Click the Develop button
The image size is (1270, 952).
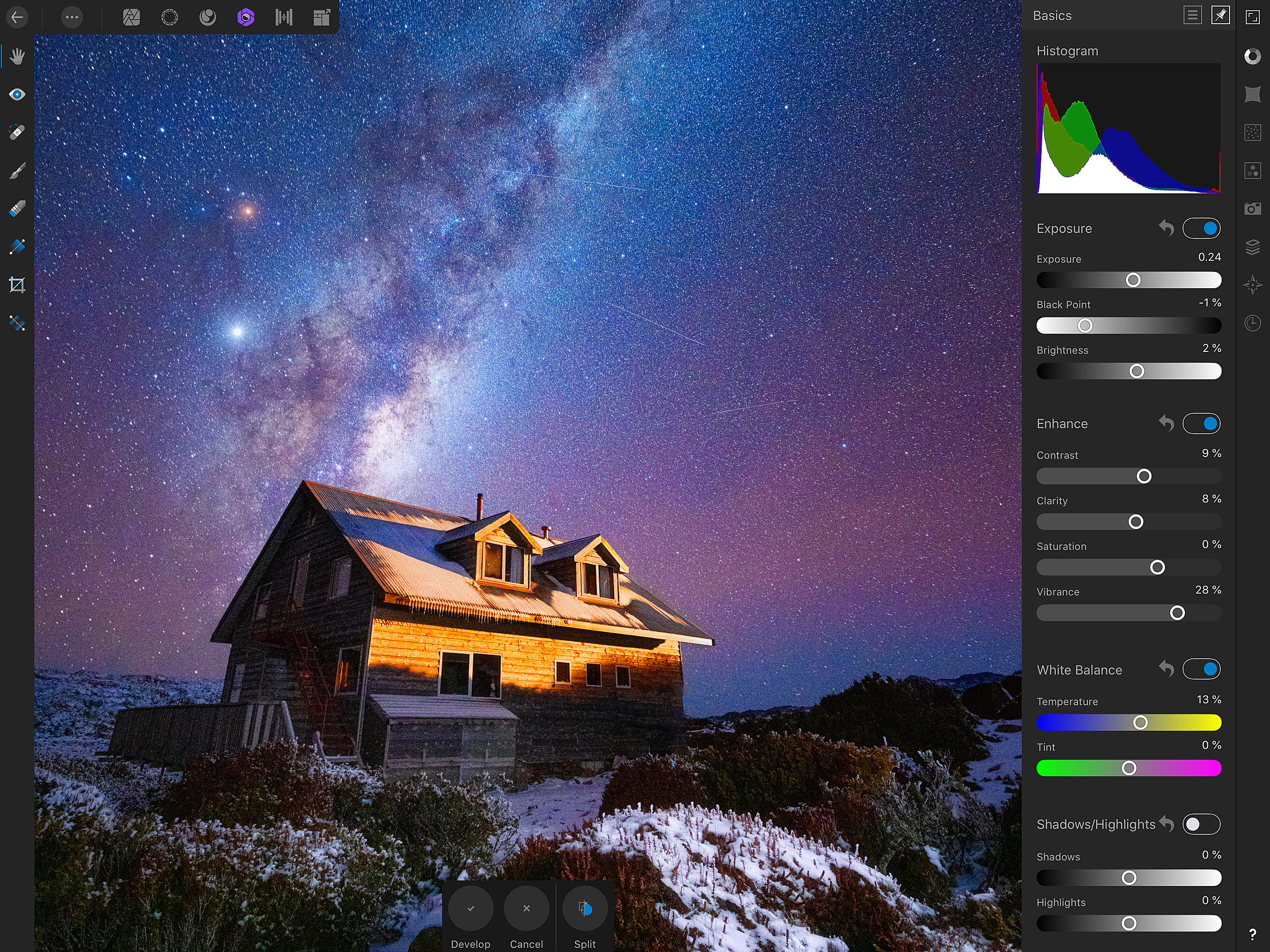(x=471, y=908)
